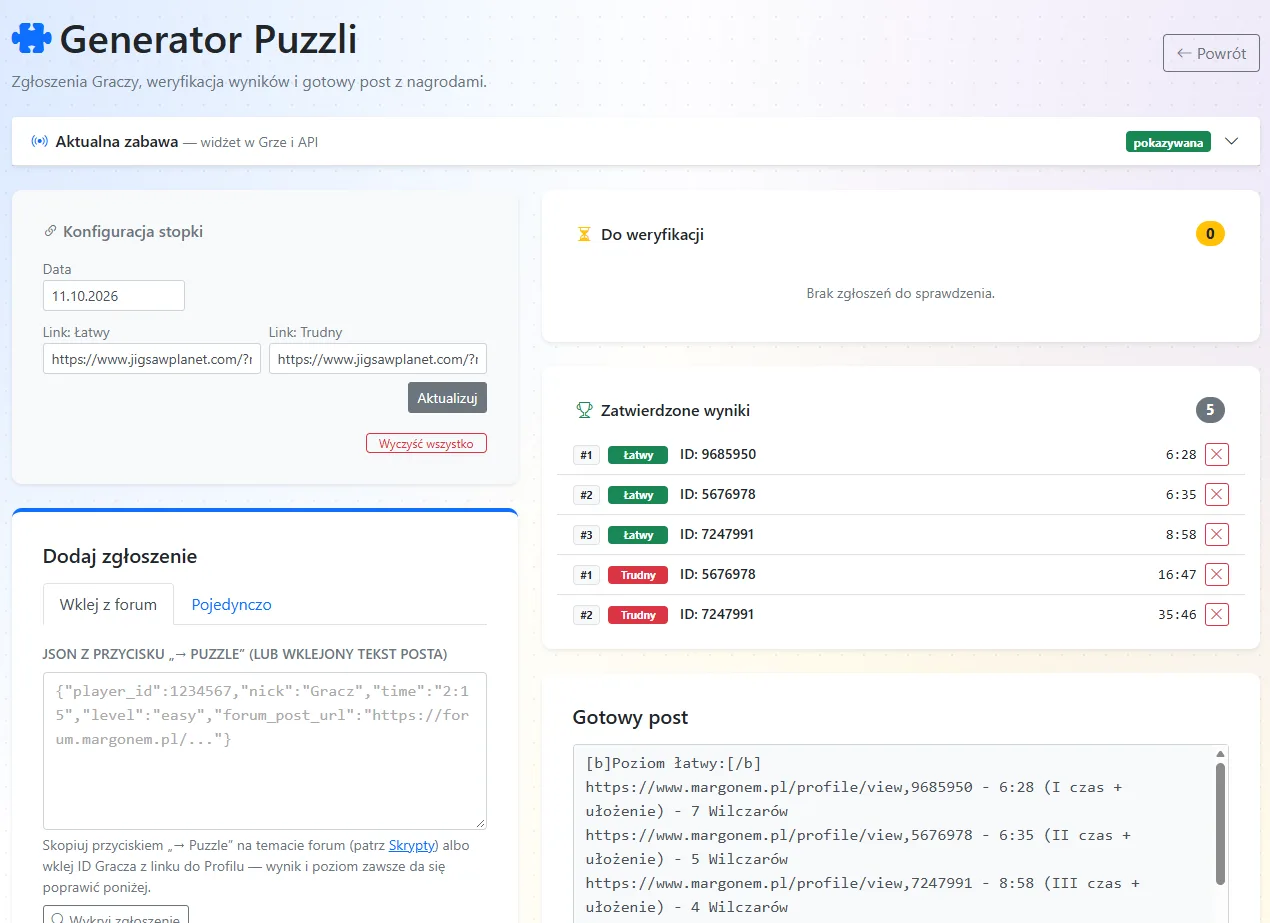Click the Gotowy post scrollbar thumb
Screen dimensions: 1270x923
1220,824
